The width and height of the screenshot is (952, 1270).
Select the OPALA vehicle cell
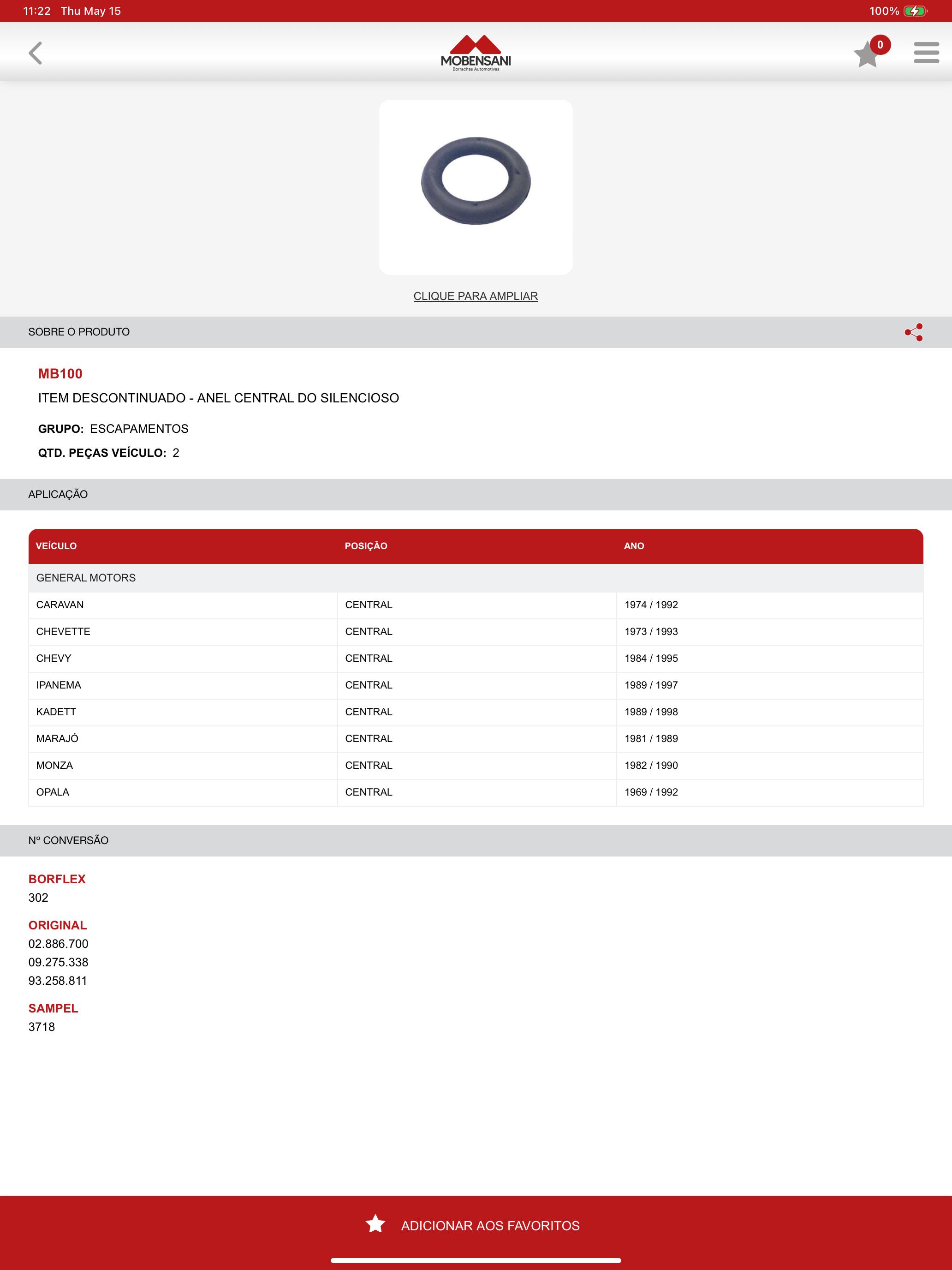point(183,792)
